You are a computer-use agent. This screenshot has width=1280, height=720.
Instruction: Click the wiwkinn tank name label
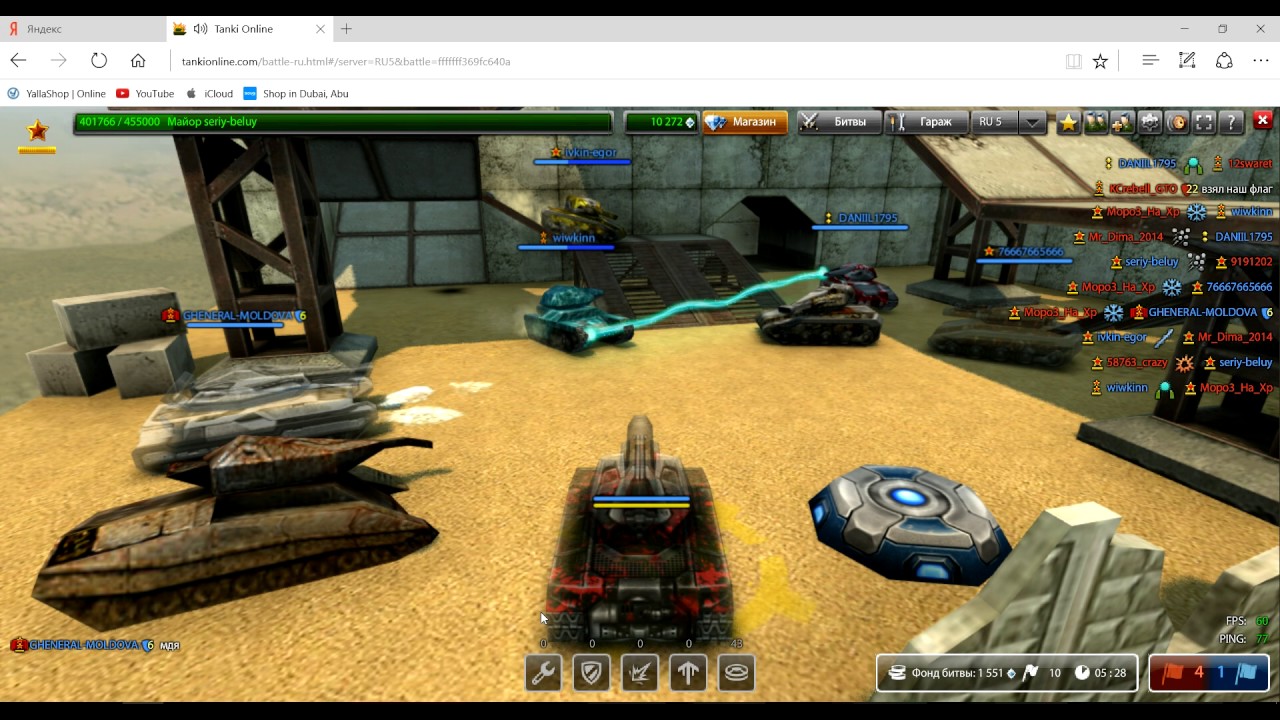pyautogui.click(x=573, y=238)
